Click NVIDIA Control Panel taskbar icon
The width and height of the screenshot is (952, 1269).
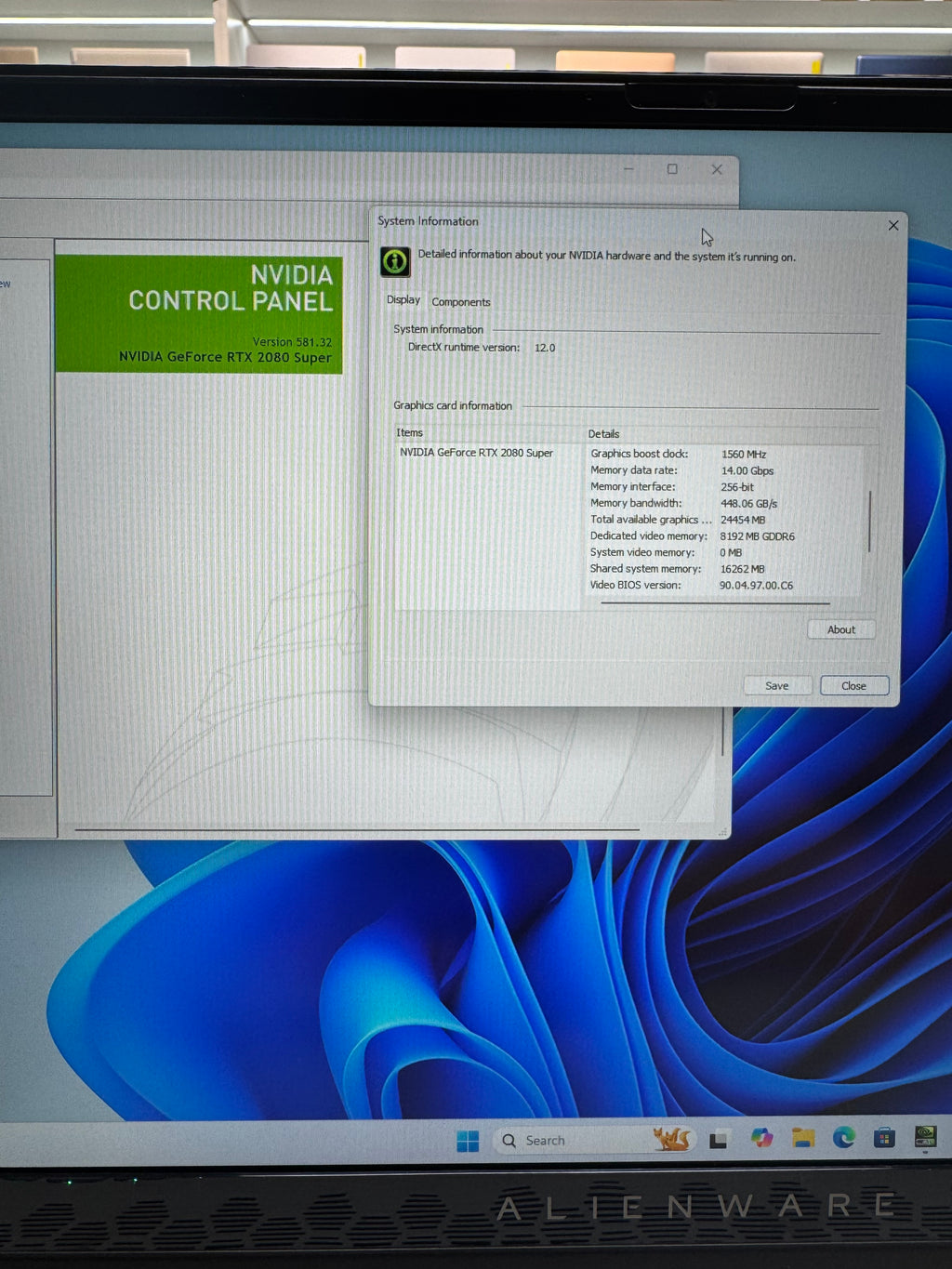click(925, 1136)
